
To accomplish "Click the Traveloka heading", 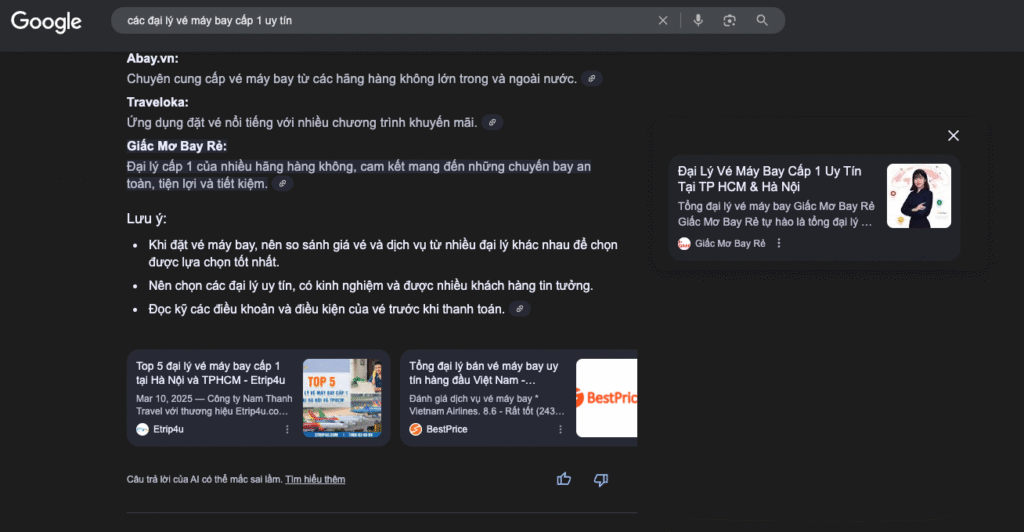I will pos(157,102).
